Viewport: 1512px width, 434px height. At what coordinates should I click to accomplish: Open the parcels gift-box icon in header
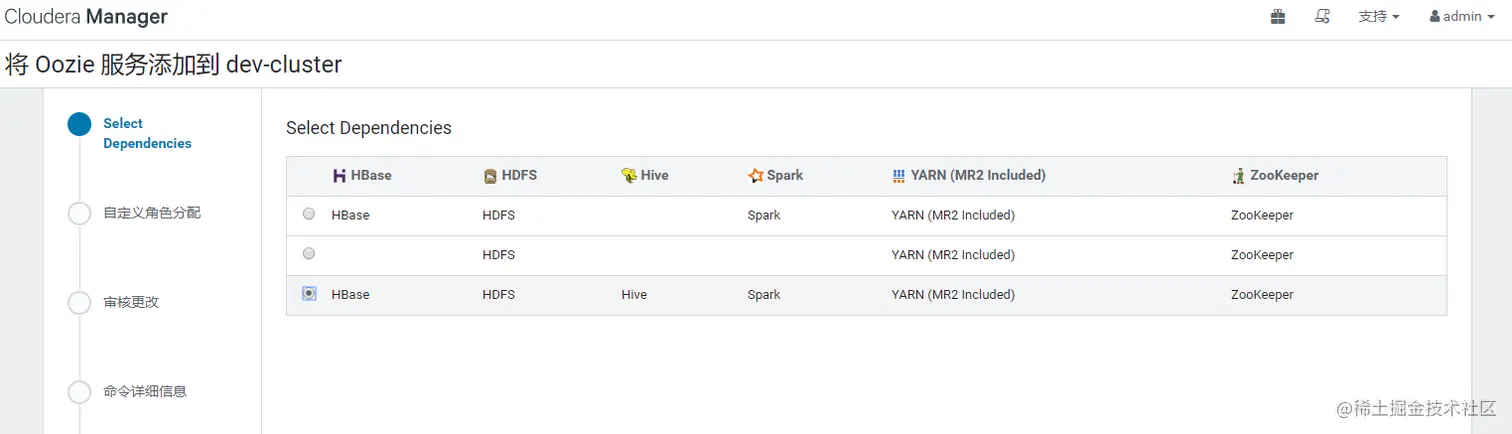click(1278, 16)
